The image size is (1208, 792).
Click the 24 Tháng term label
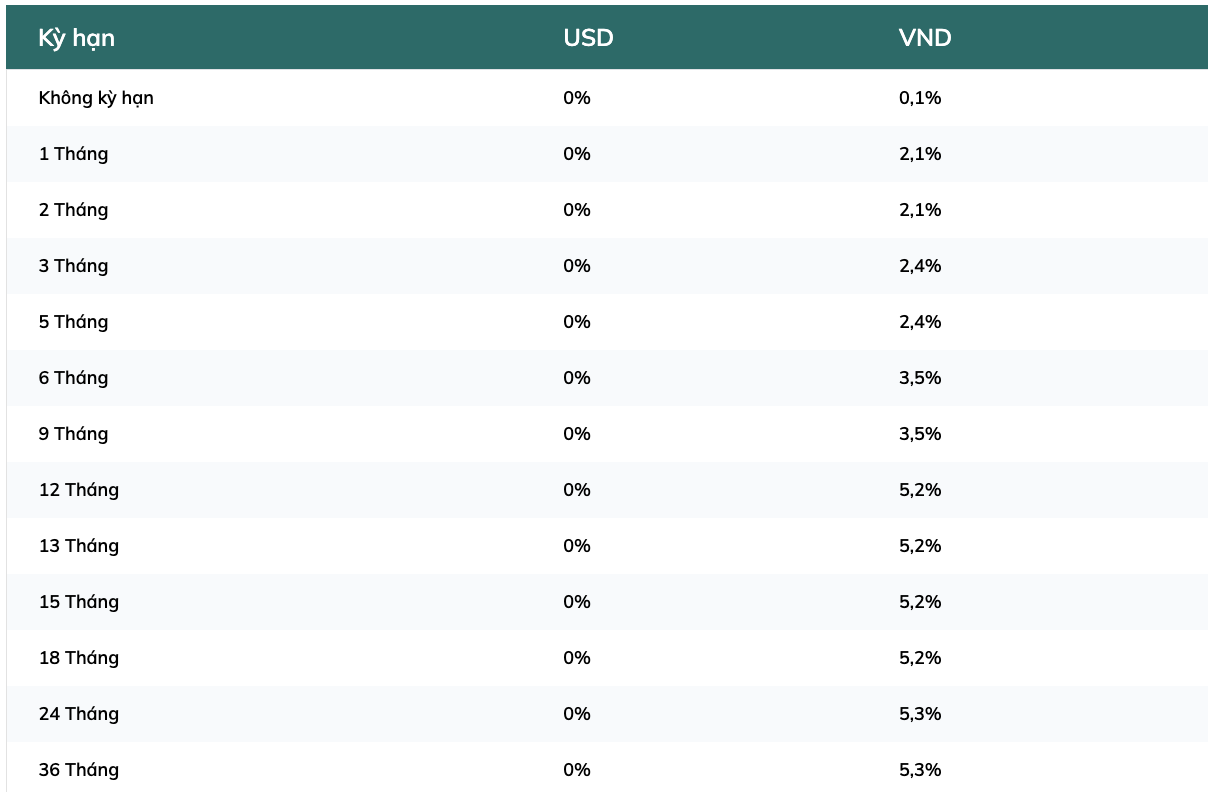[78, 714]
